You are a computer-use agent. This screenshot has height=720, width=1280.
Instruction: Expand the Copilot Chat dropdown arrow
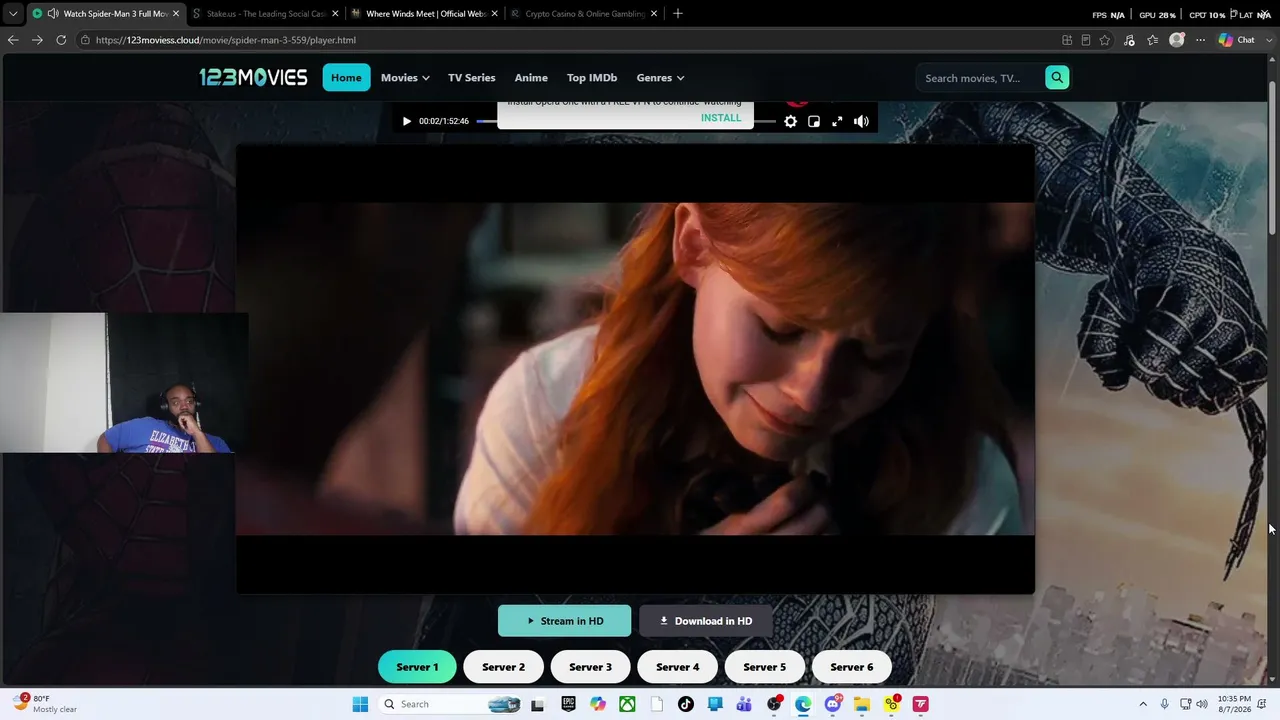(1267, 40)
